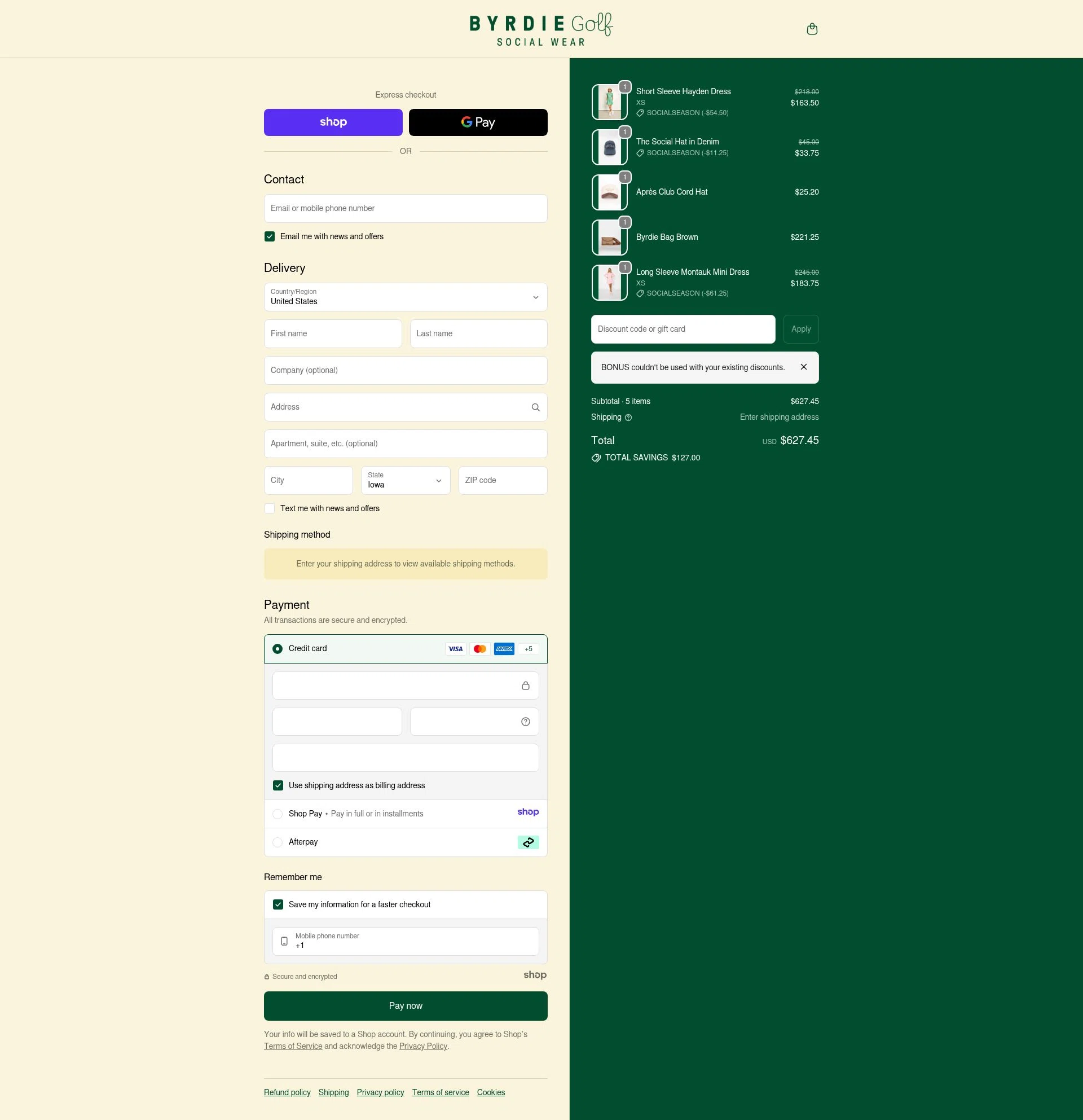Image resolution: width=1083 pixels, height=1120 pixels.
Task: Uncheck Email me with news and offers
Action: (269, 236)
